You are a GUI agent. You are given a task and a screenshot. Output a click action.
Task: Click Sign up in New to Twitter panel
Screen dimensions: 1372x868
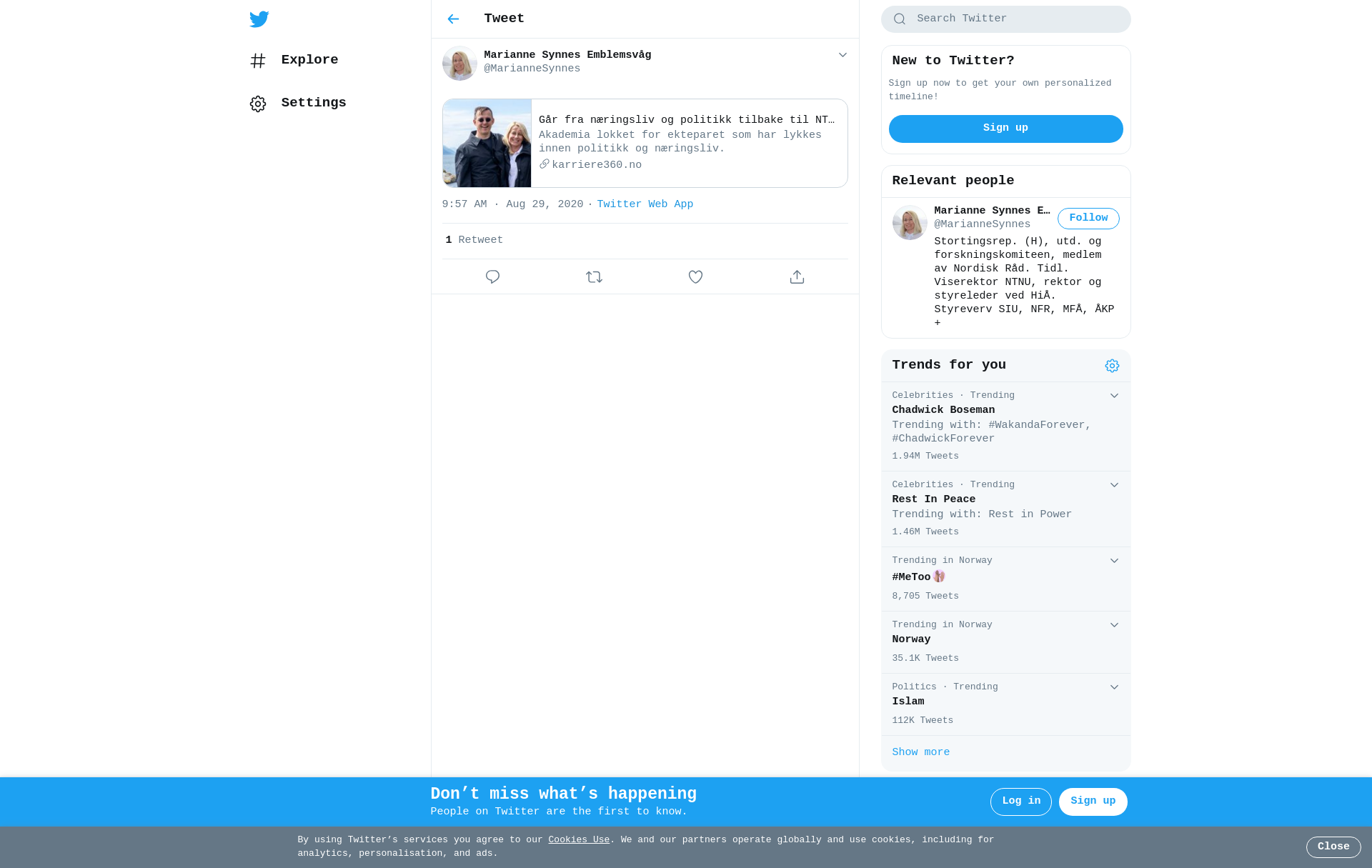(1005, 129)
